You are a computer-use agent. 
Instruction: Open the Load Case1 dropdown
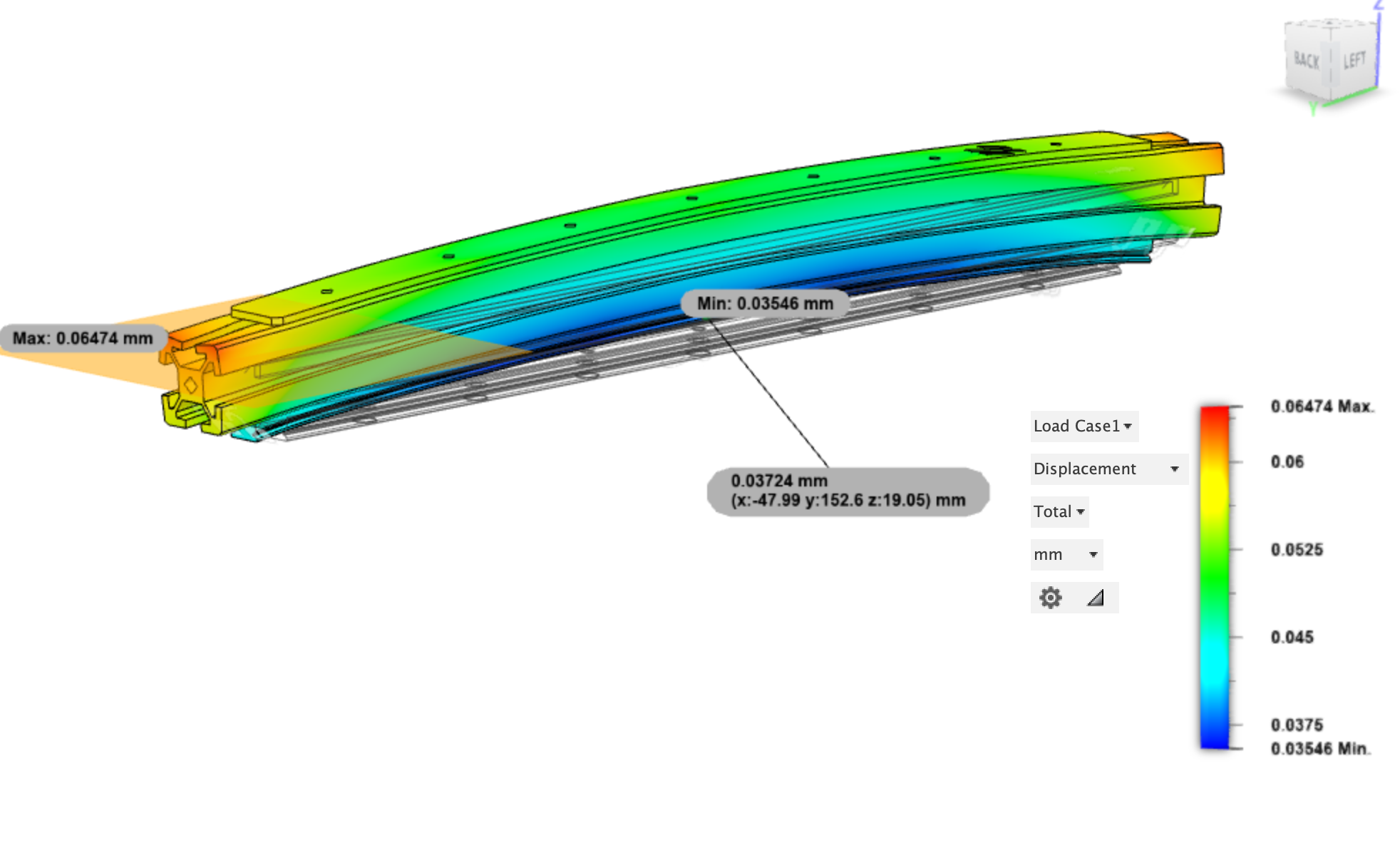click(1083, 426)
